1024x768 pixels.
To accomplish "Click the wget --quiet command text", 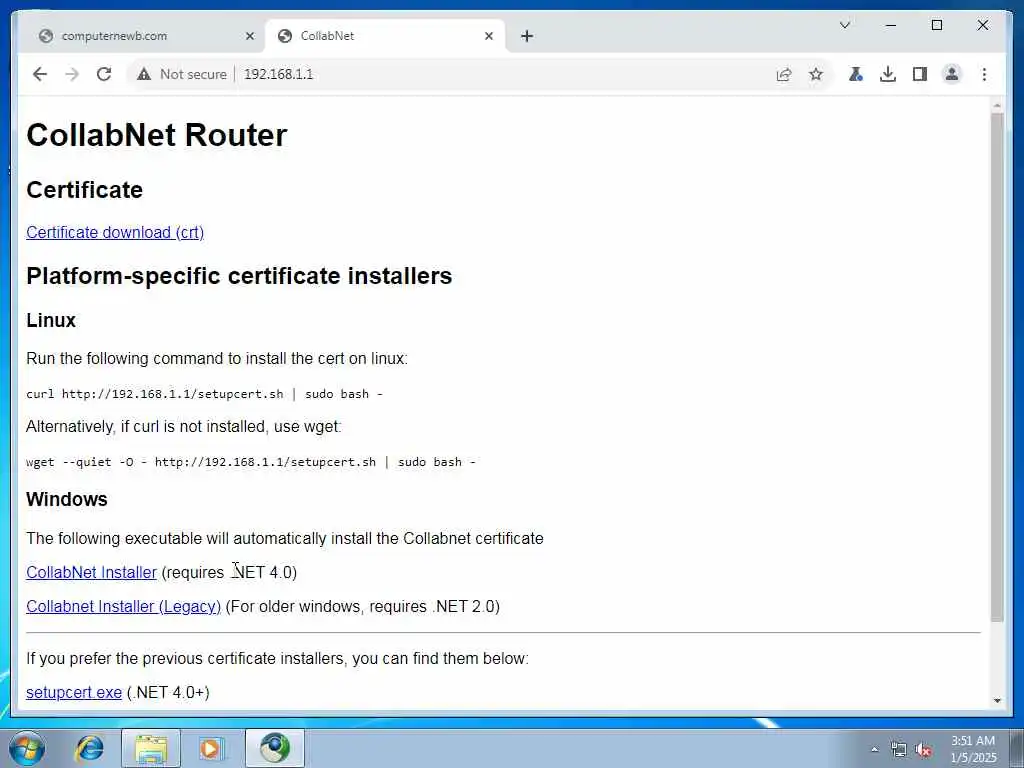I will click(x=251, y=462).
